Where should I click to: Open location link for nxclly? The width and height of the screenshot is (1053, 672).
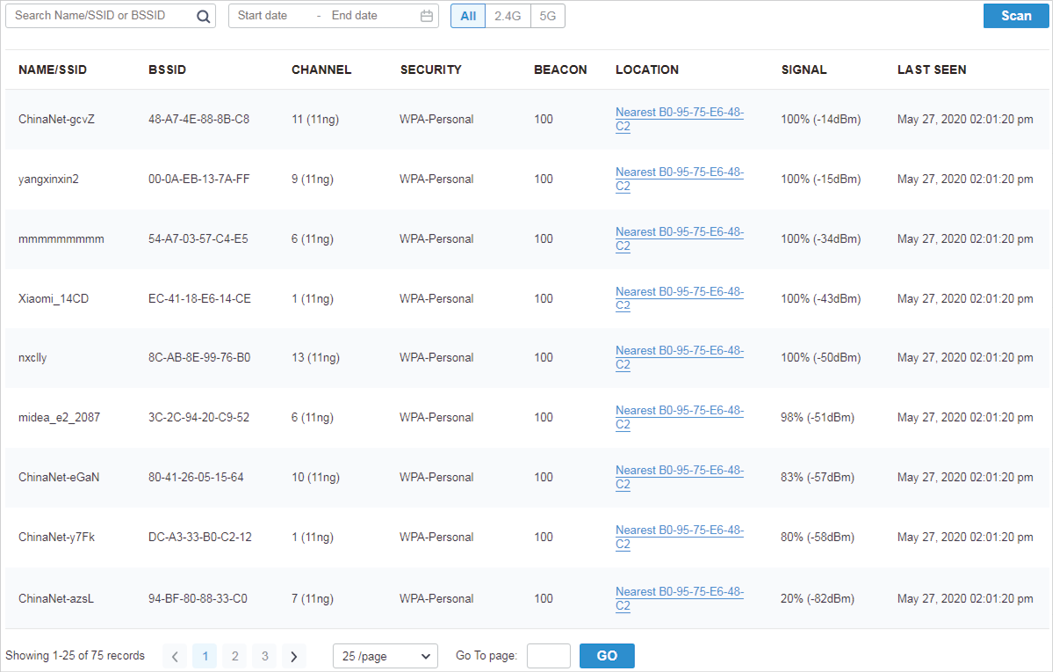[x=680, y=358]
